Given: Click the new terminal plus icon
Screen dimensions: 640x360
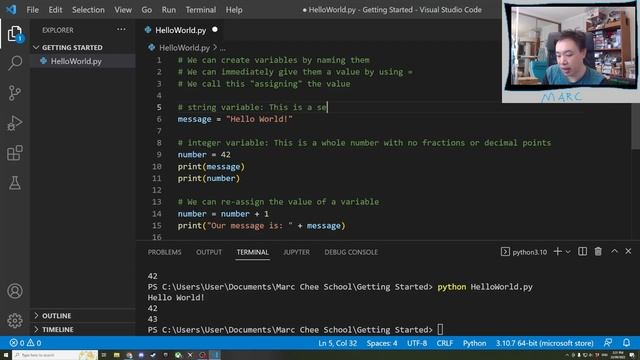Looking at the screenshot, I should (557, 252).
